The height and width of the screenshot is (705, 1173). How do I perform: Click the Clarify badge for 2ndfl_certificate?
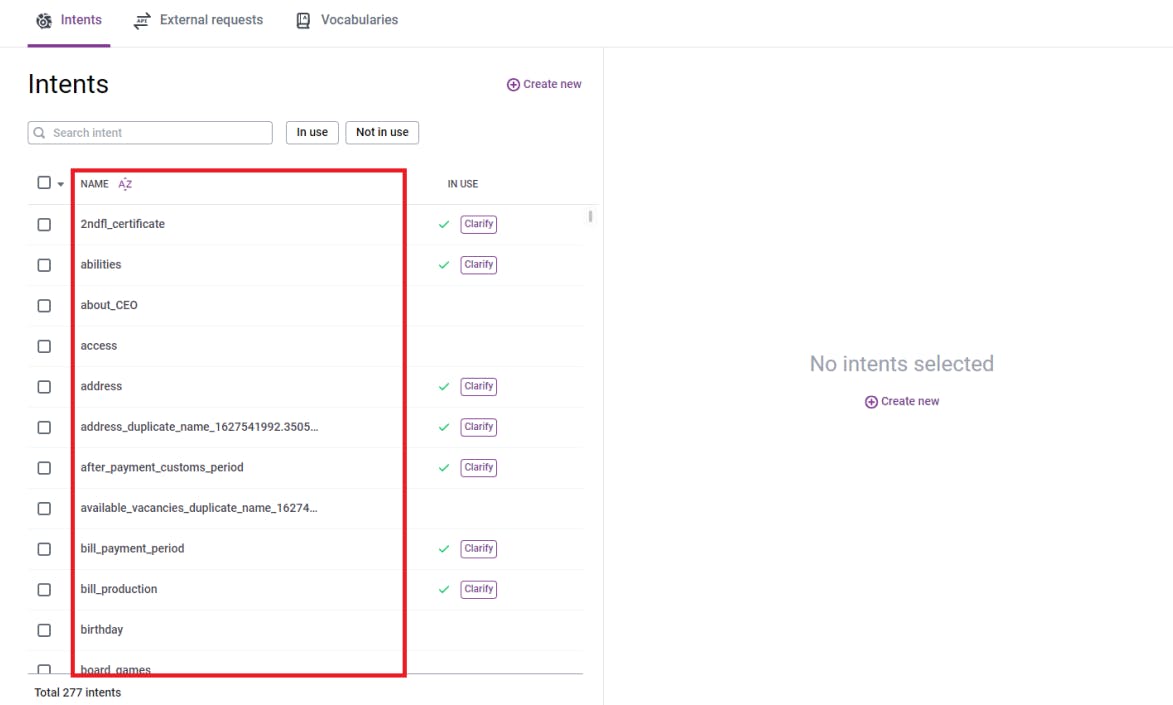(x=478, y=224)
